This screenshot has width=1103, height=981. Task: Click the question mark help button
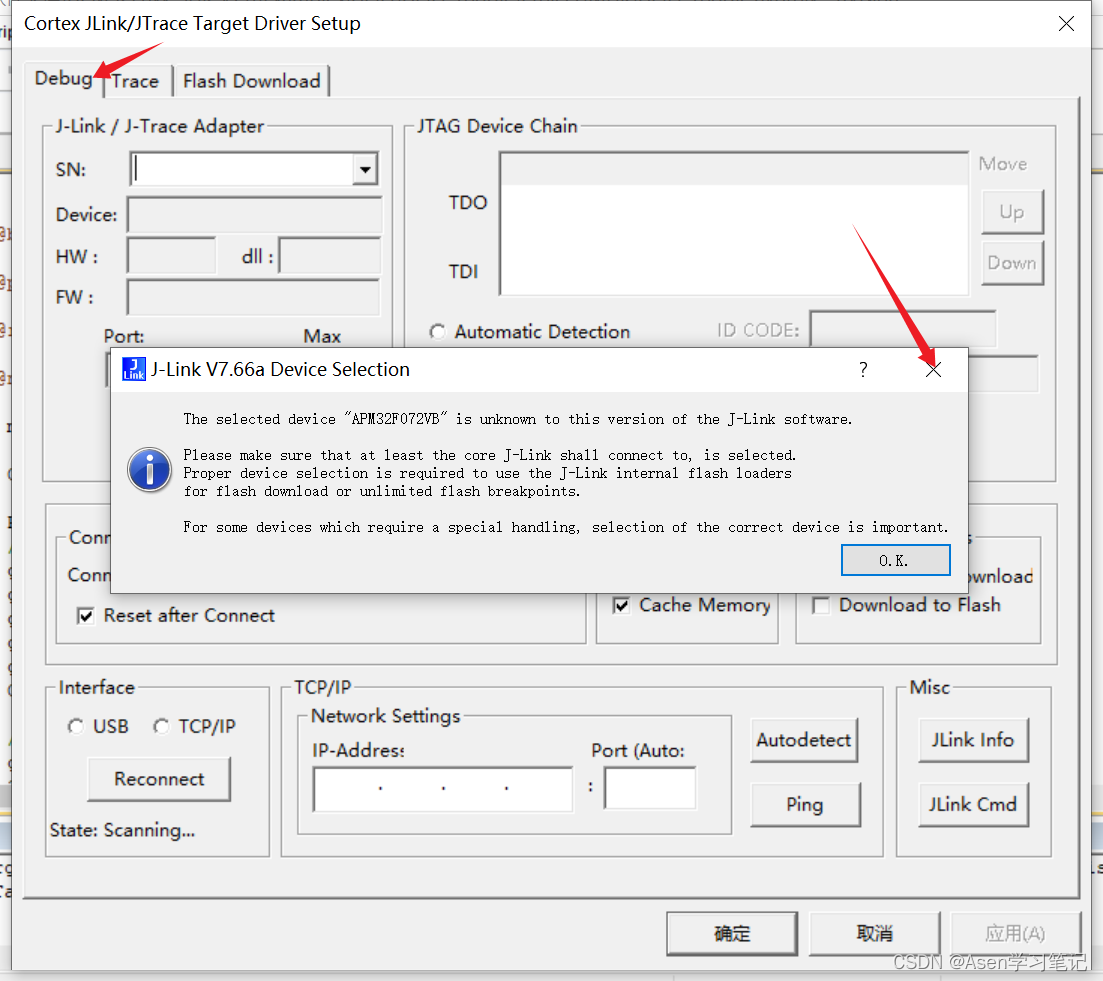pos(863,370)
